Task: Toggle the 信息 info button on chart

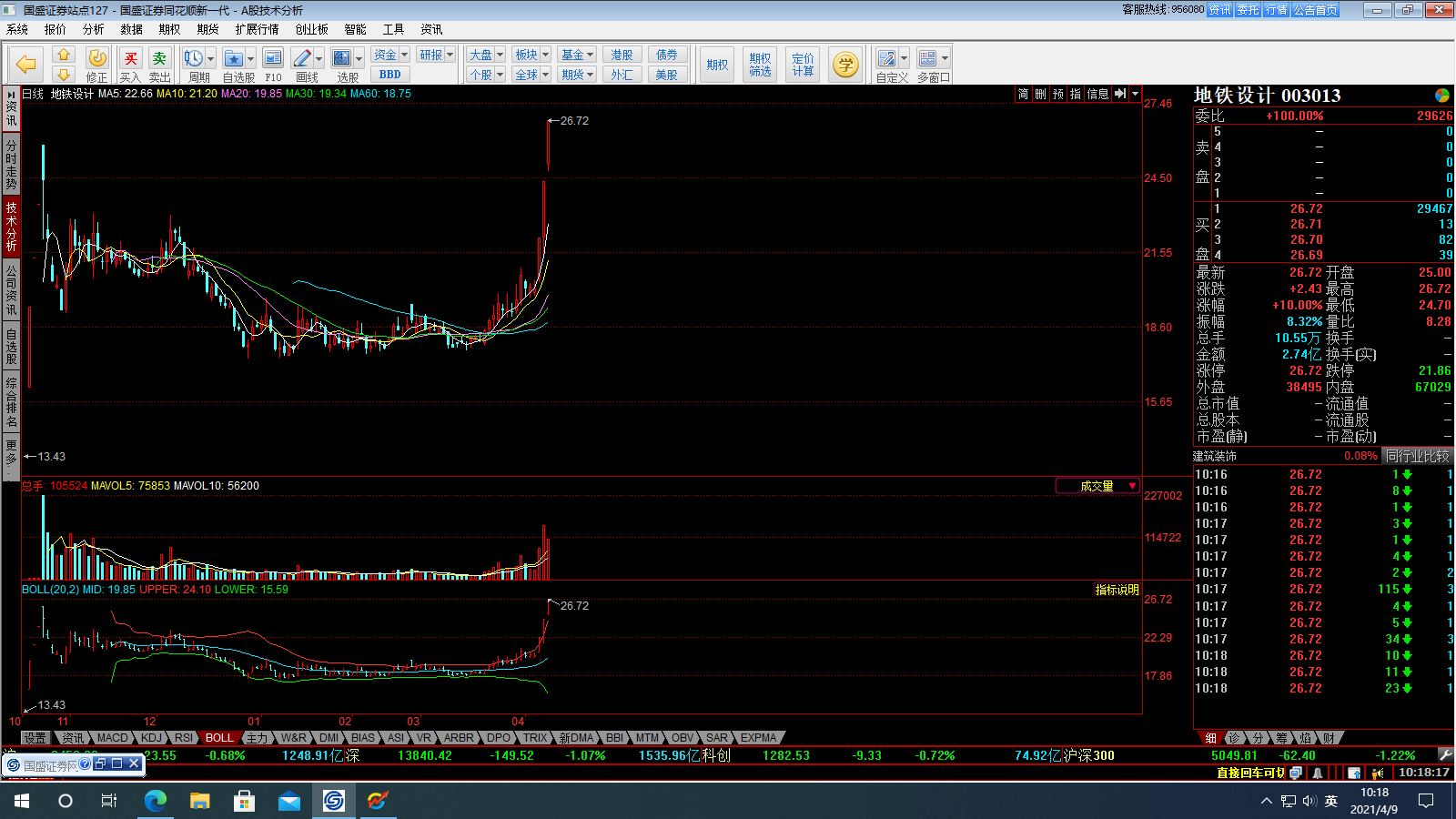Action: pos(1097,94)
